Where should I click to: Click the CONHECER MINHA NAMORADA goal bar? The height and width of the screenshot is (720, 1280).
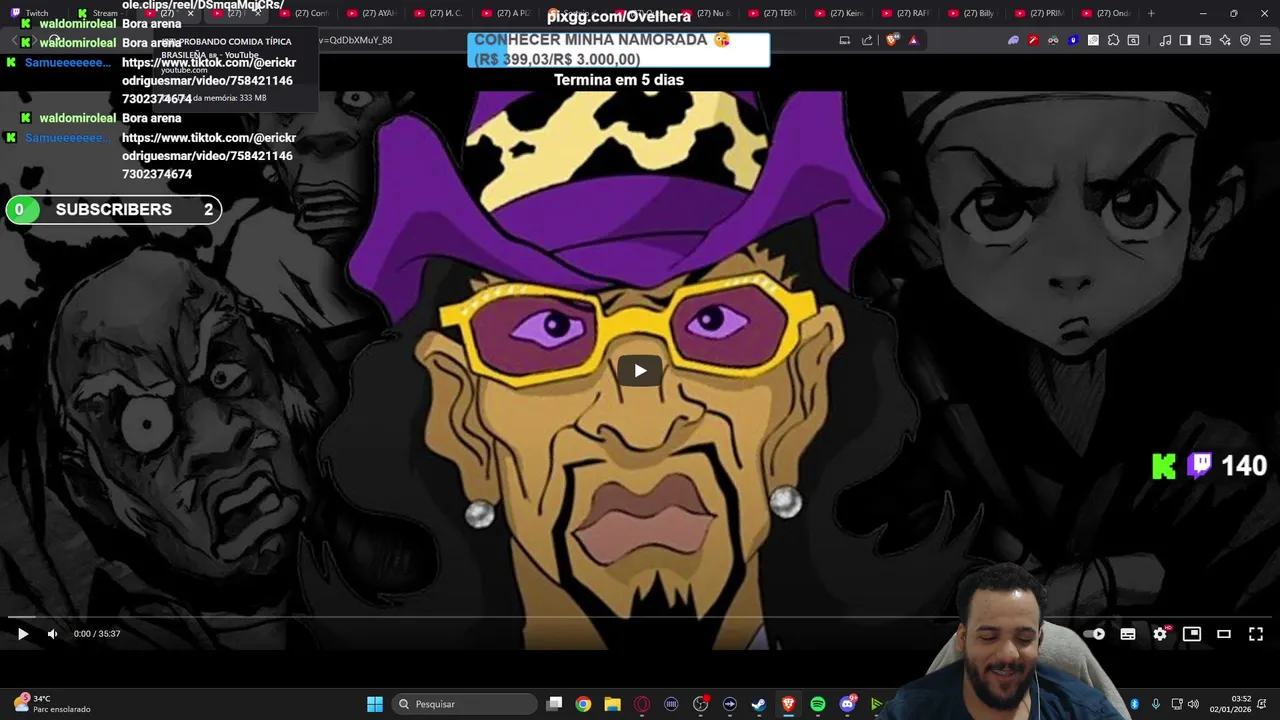pos(619,49)
